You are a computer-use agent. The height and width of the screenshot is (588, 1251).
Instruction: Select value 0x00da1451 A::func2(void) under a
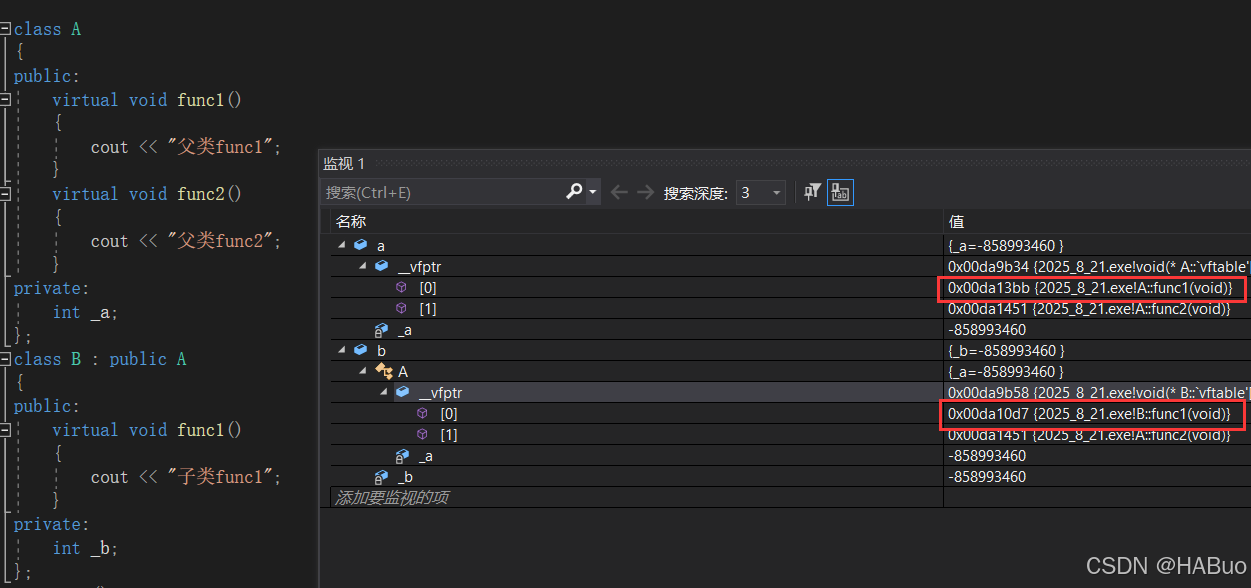tap(1089, 309)
